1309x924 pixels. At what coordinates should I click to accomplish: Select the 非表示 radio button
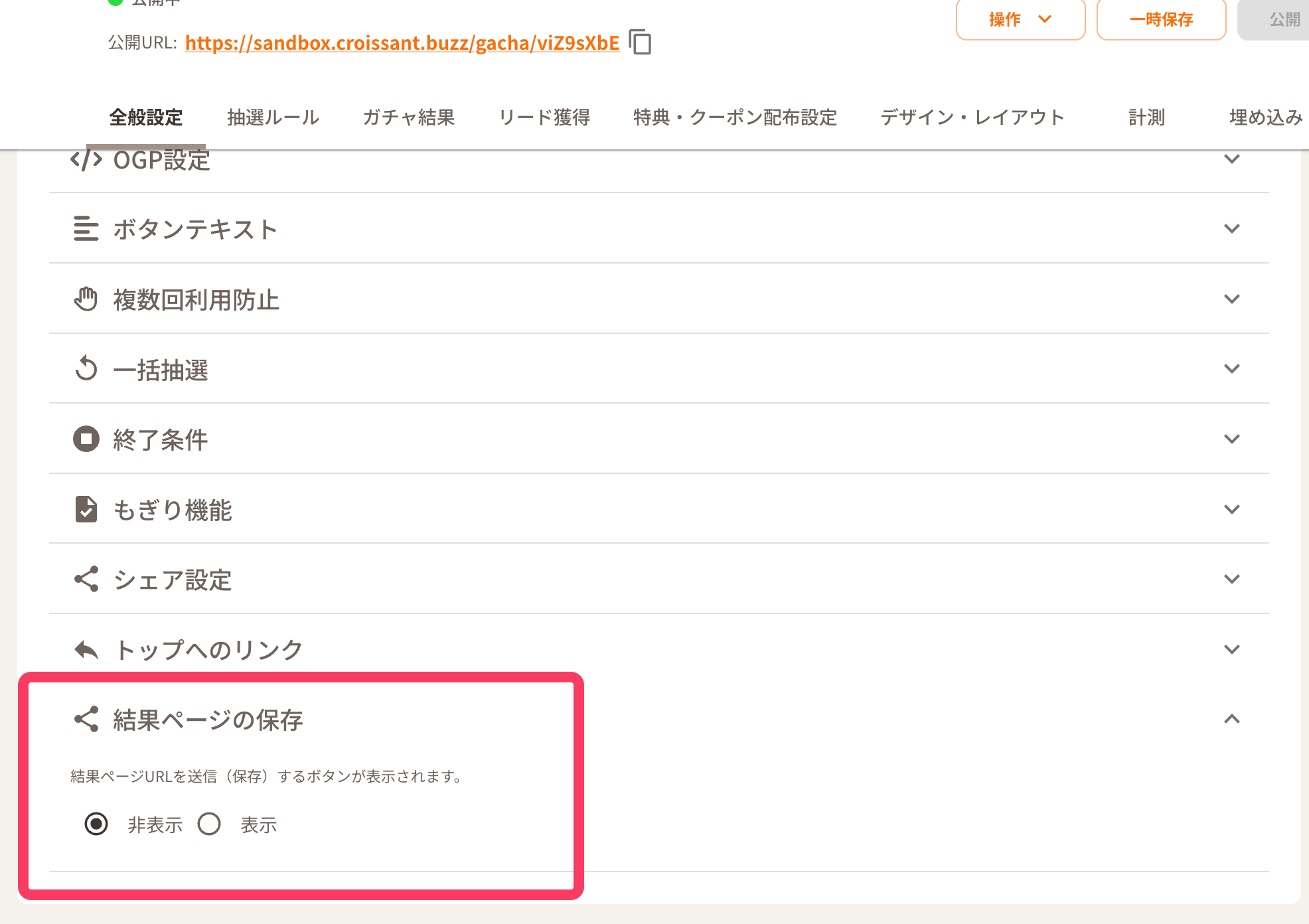tap(96, 824)
